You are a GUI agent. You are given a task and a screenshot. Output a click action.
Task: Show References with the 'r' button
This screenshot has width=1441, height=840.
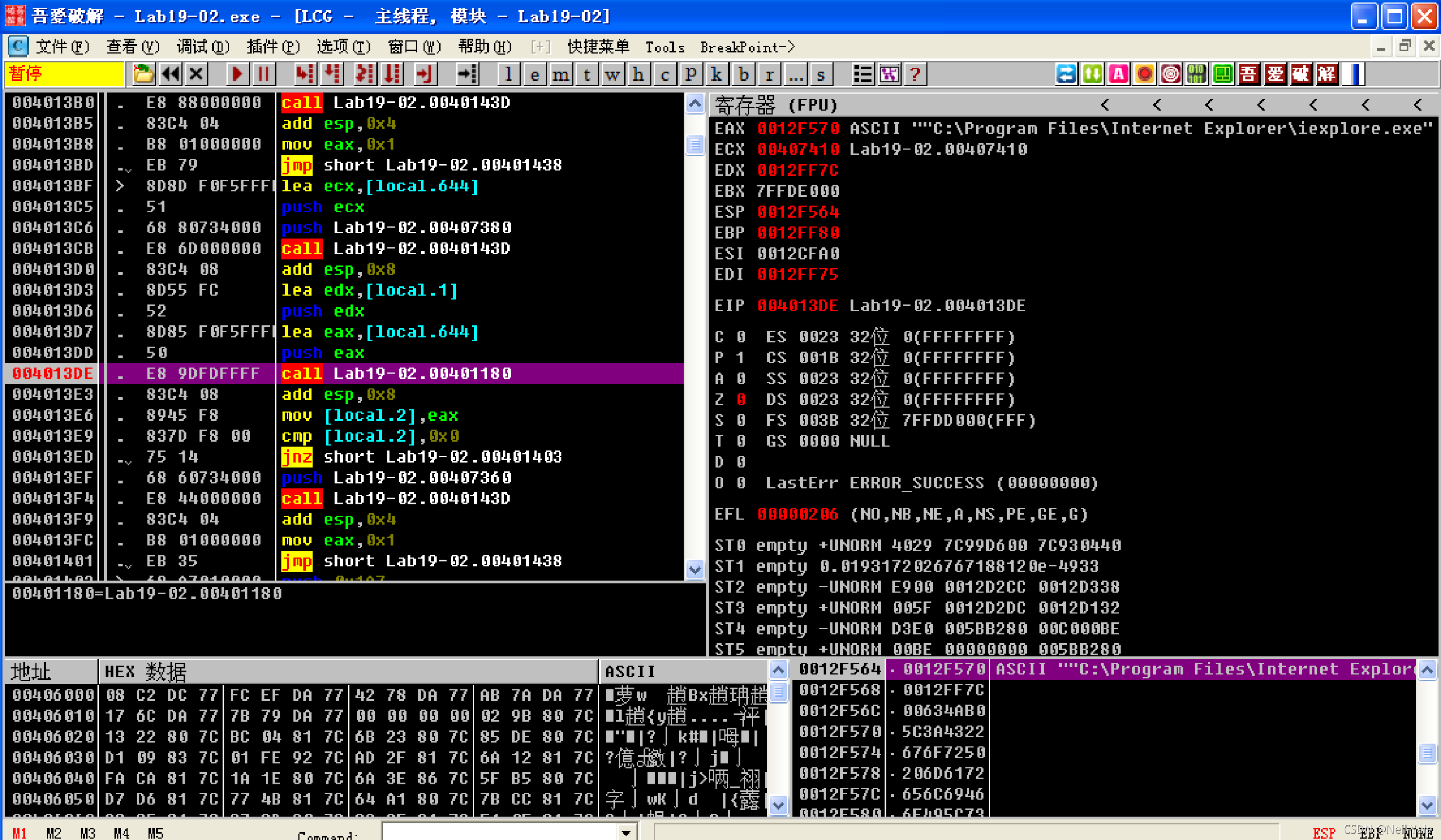click(770, 74)
